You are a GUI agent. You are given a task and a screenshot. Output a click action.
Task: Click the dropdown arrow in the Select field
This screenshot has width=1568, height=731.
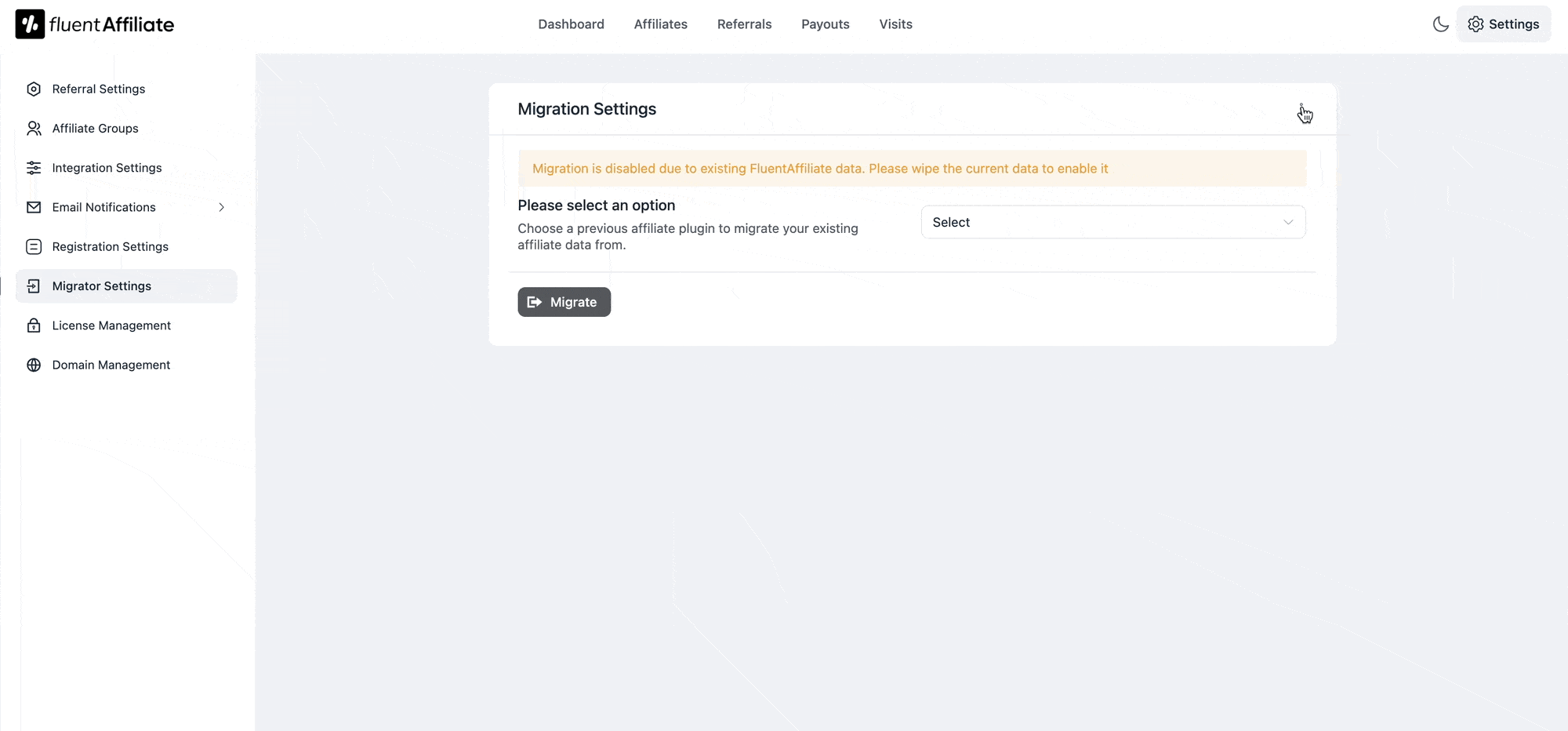[x=1288, y=223]
